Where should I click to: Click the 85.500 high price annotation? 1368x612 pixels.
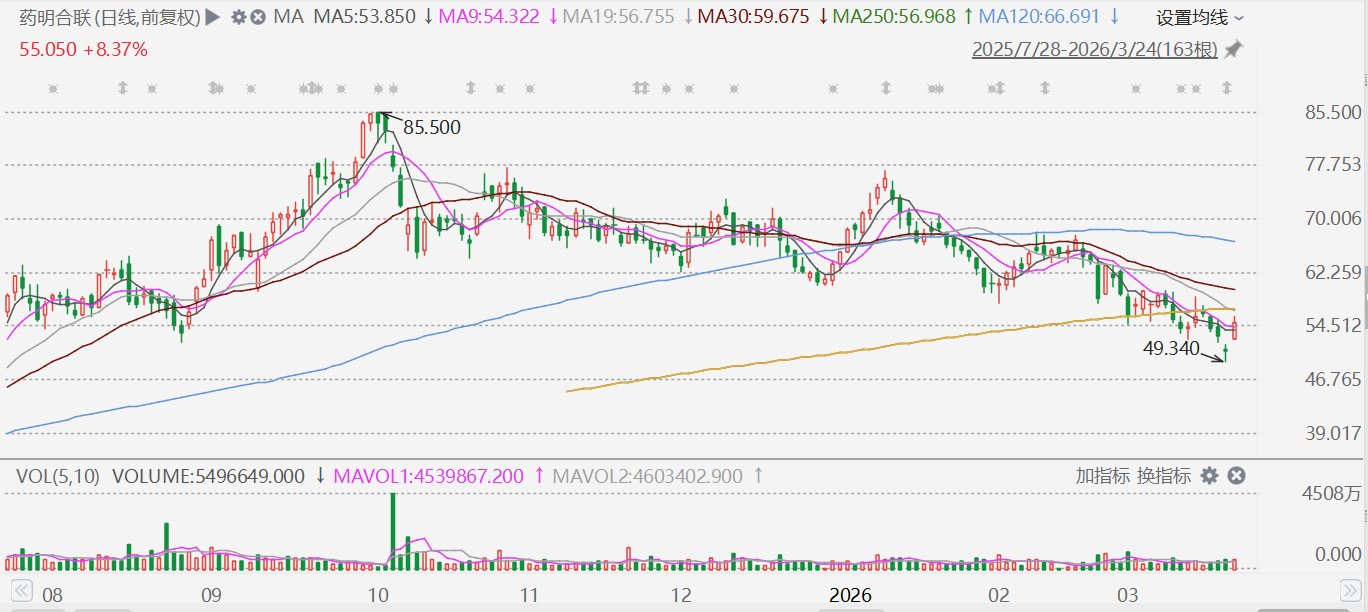pyautogui.click(x=431, y=127)
